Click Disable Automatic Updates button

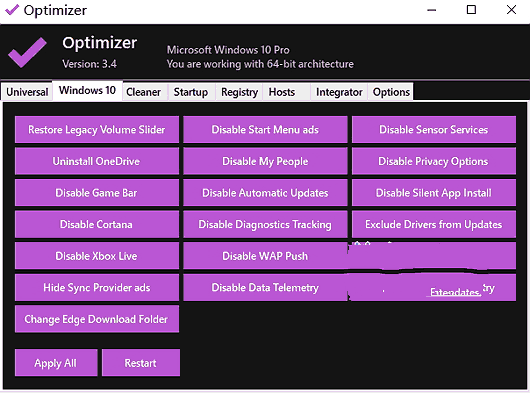click(x=265, y=193)
